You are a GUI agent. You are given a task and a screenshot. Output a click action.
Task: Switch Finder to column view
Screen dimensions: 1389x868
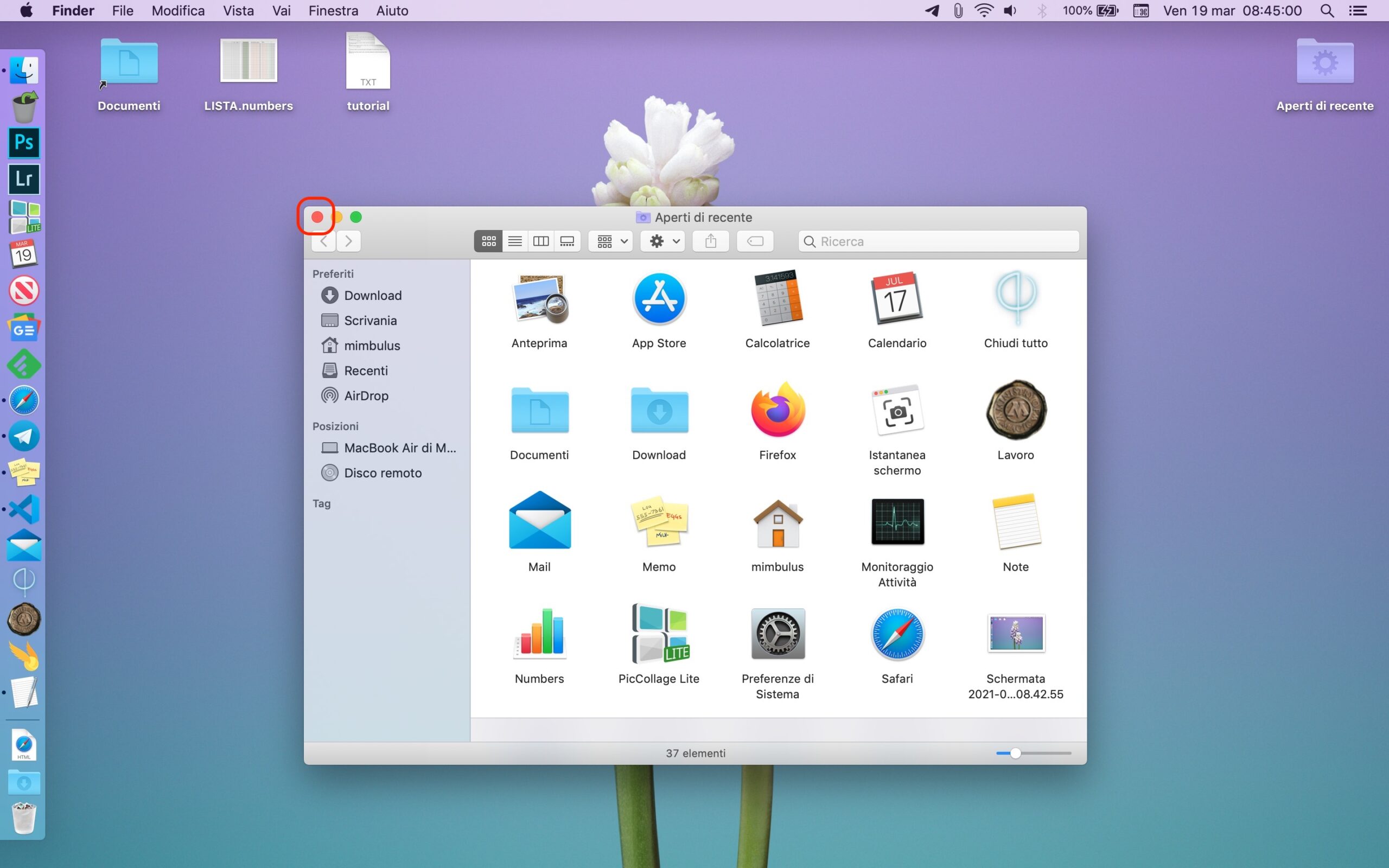coord(540,241)
